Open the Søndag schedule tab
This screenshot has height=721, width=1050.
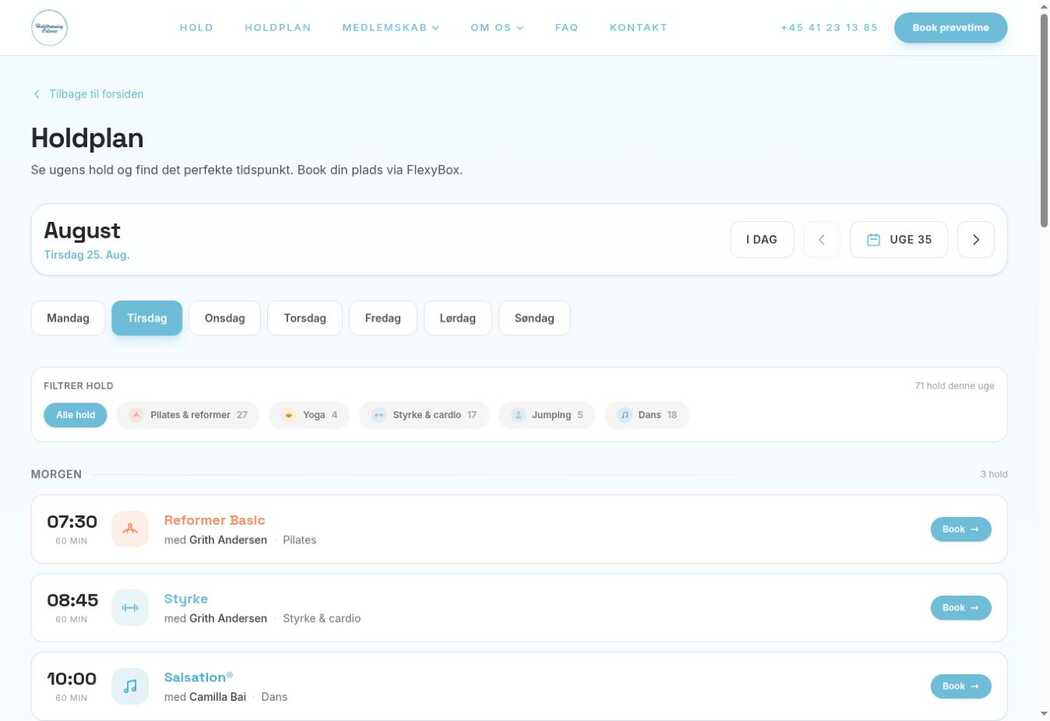click(x=534, y=318)
